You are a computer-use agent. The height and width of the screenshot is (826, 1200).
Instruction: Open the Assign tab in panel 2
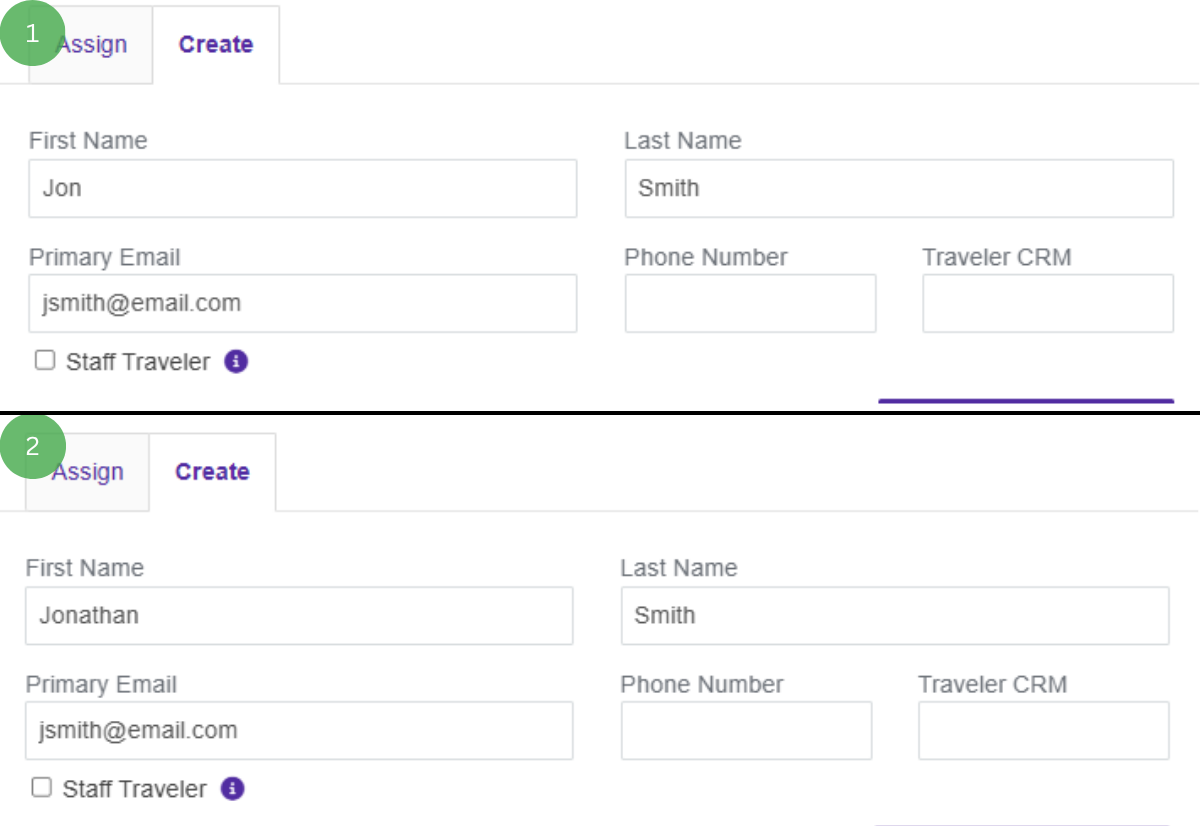87,472
